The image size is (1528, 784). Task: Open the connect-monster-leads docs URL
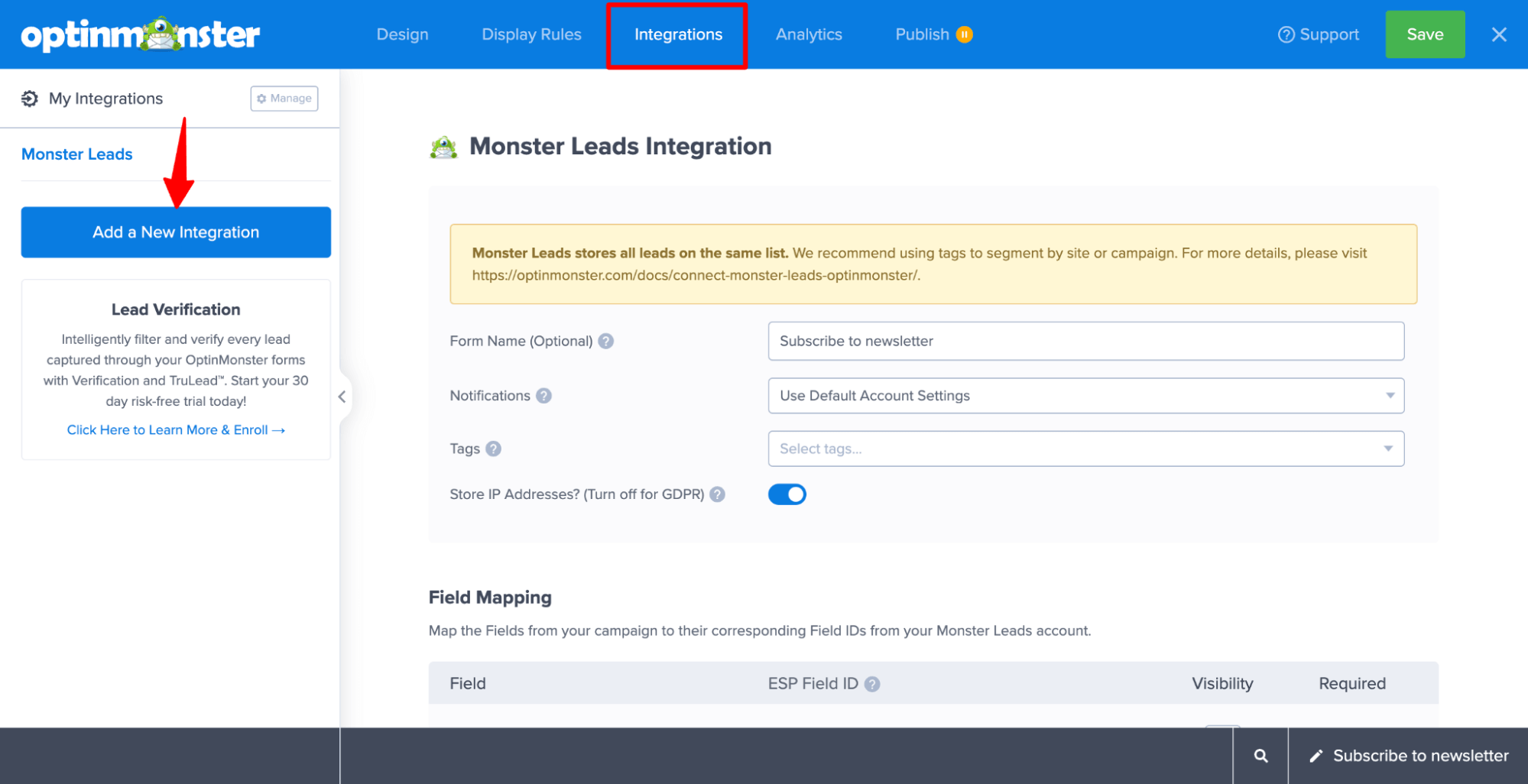tap(696, 275)
